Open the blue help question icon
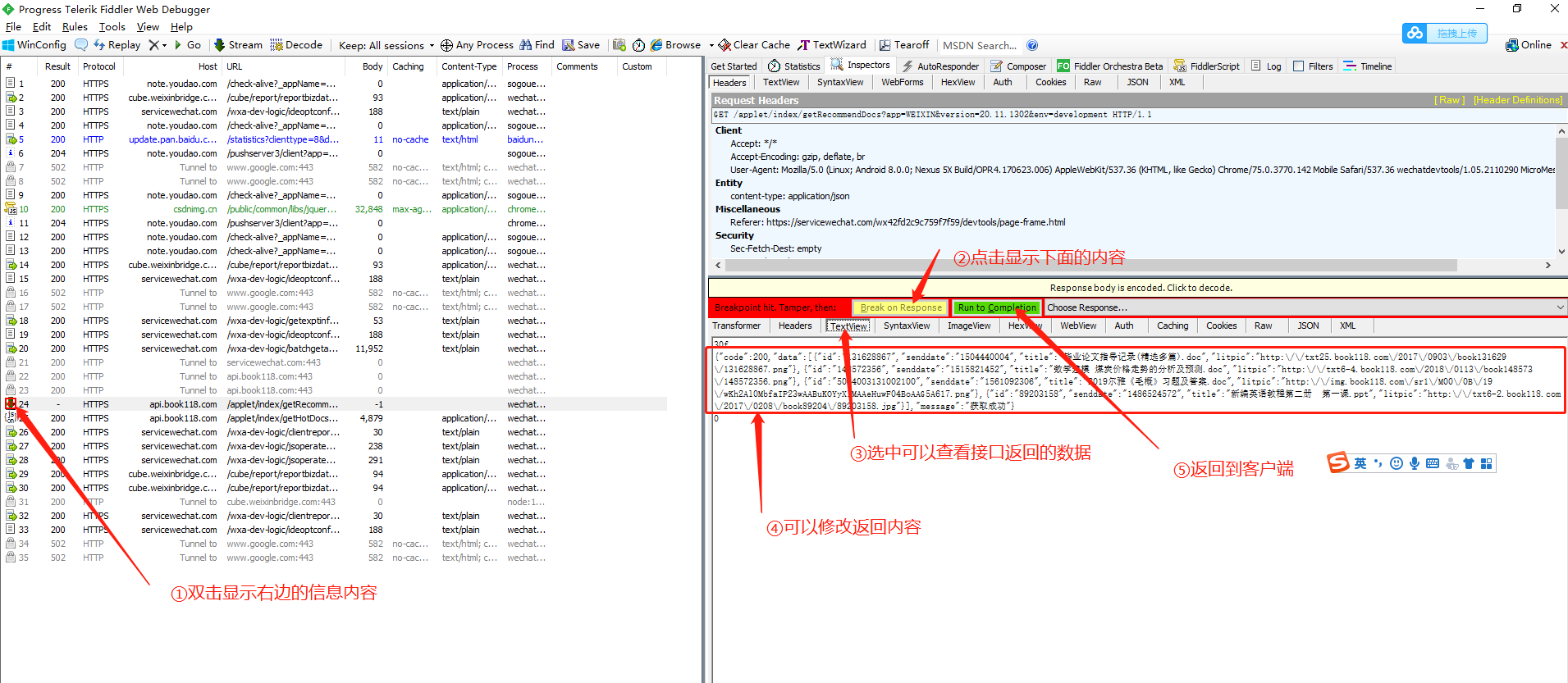The width and height of the screenshot is (1568, 683). (1032, 45)
